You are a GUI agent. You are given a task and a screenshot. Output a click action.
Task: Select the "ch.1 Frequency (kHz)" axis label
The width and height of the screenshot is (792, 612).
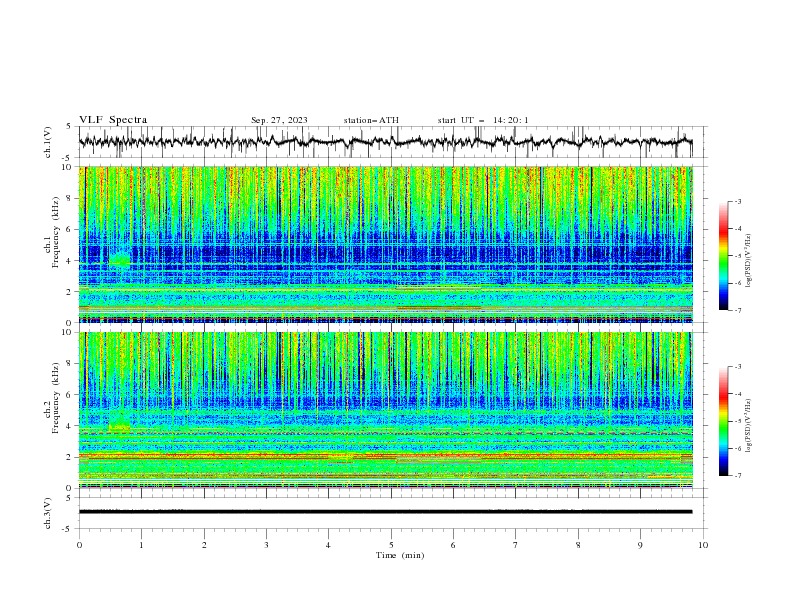pyautogui.click(x=53, y=233)
